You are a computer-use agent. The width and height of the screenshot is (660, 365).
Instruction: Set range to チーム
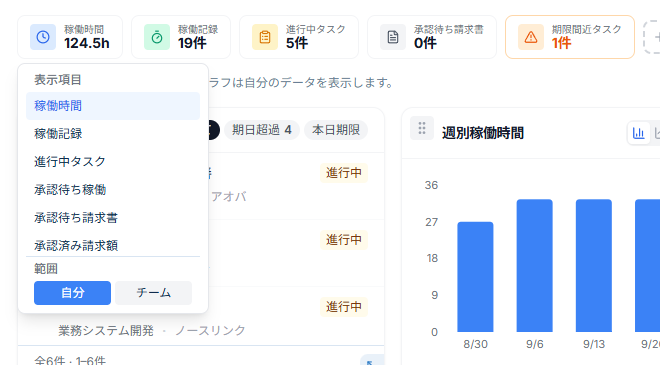point(154,293)
